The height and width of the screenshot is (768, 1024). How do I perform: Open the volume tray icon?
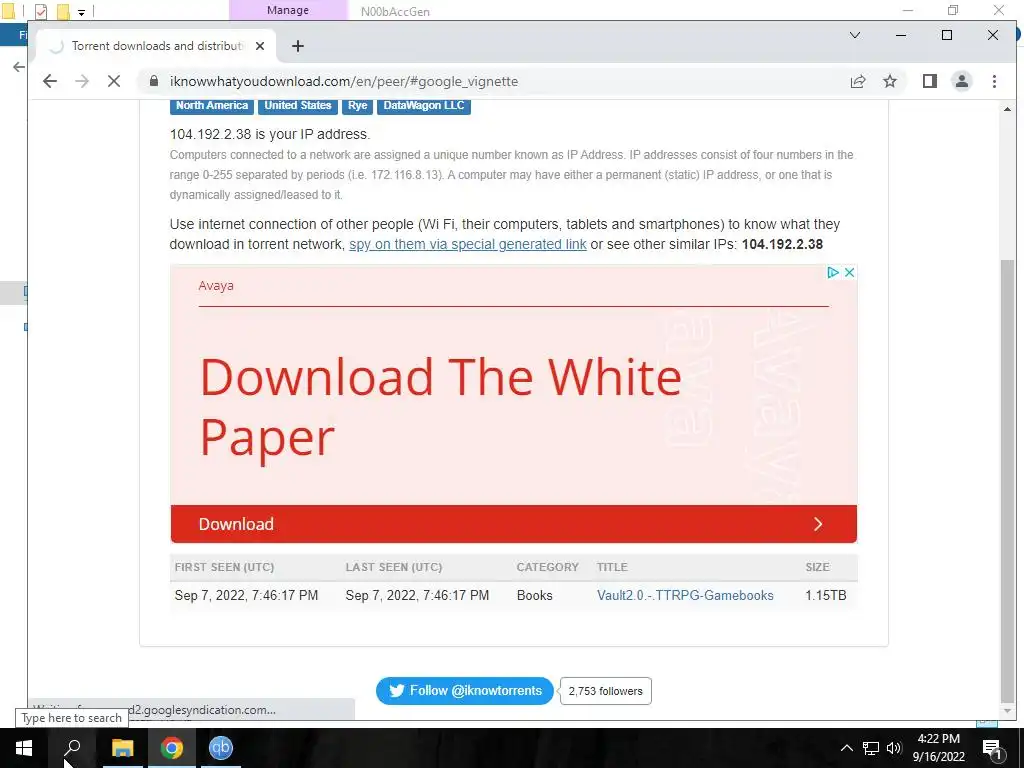coord(894,748)
